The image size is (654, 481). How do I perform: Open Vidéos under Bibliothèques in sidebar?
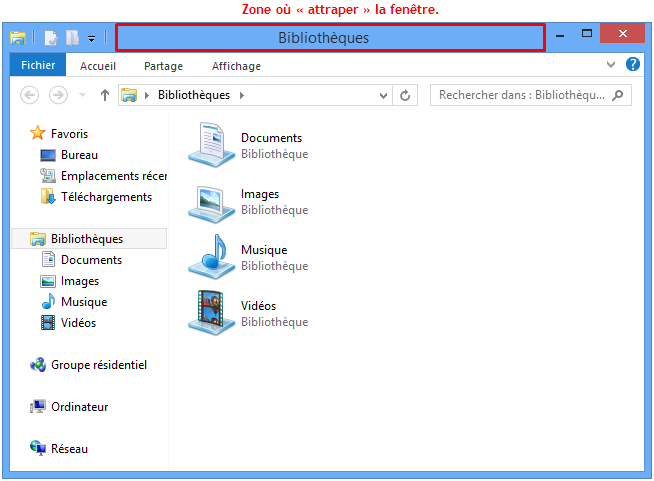(x=68, y=323)
